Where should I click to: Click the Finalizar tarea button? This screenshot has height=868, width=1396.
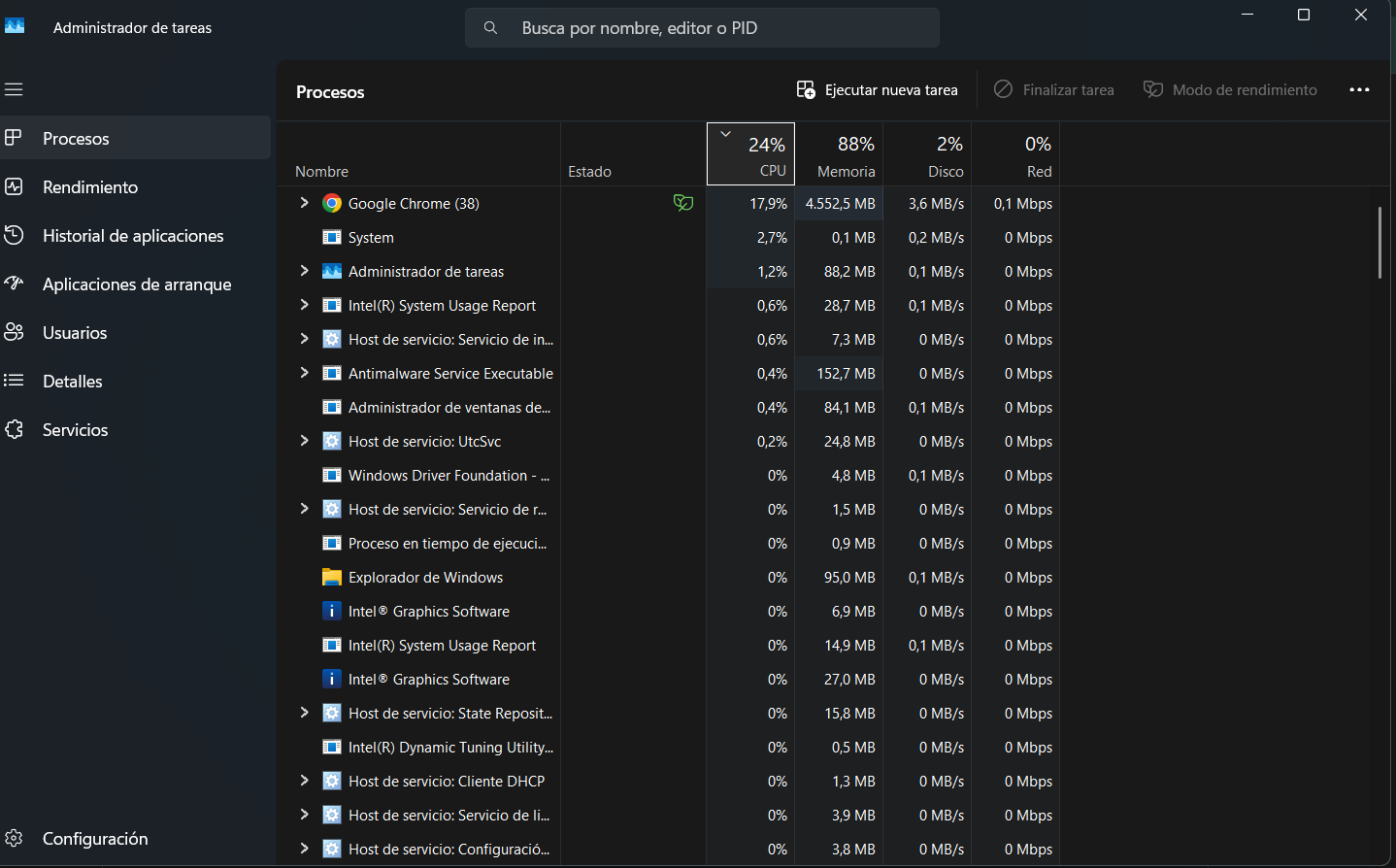click(x=1054, y=89)
